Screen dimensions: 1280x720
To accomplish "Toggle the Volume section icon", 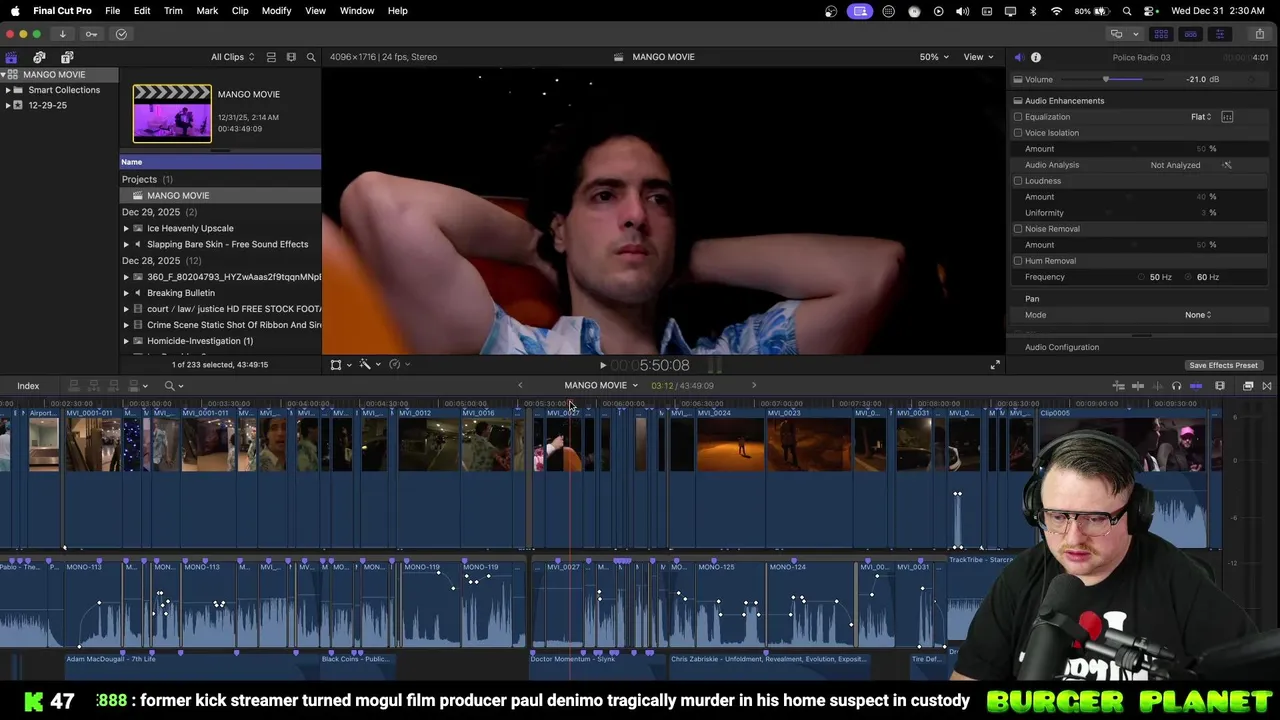I will pyautogui.click(x=1018, y=79).
